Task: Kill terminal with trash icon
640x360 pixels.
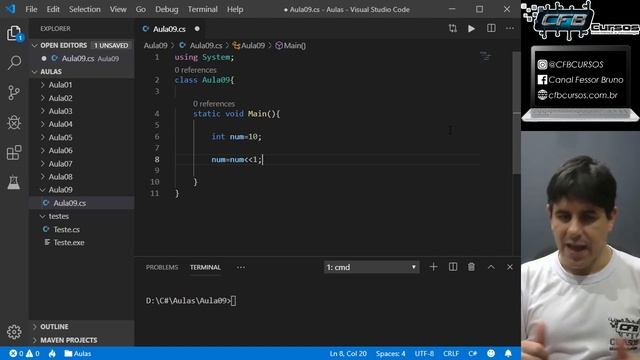Action: [471, 267]
